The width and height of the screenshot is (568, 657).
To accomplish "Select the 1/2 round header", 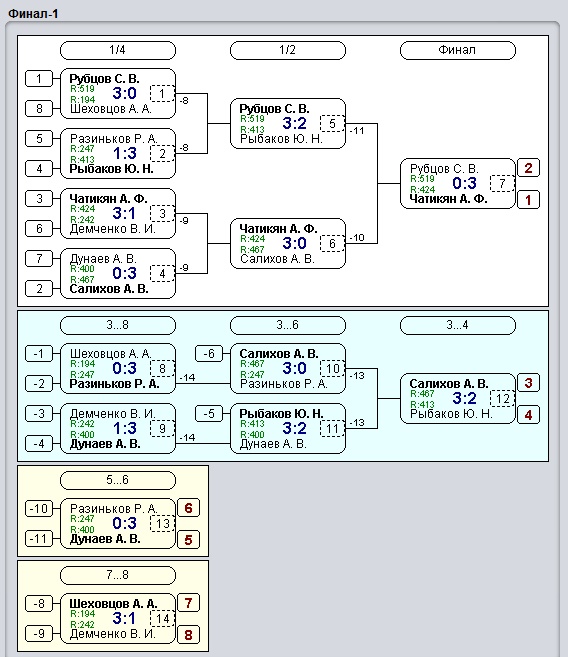I will point(288,50).
